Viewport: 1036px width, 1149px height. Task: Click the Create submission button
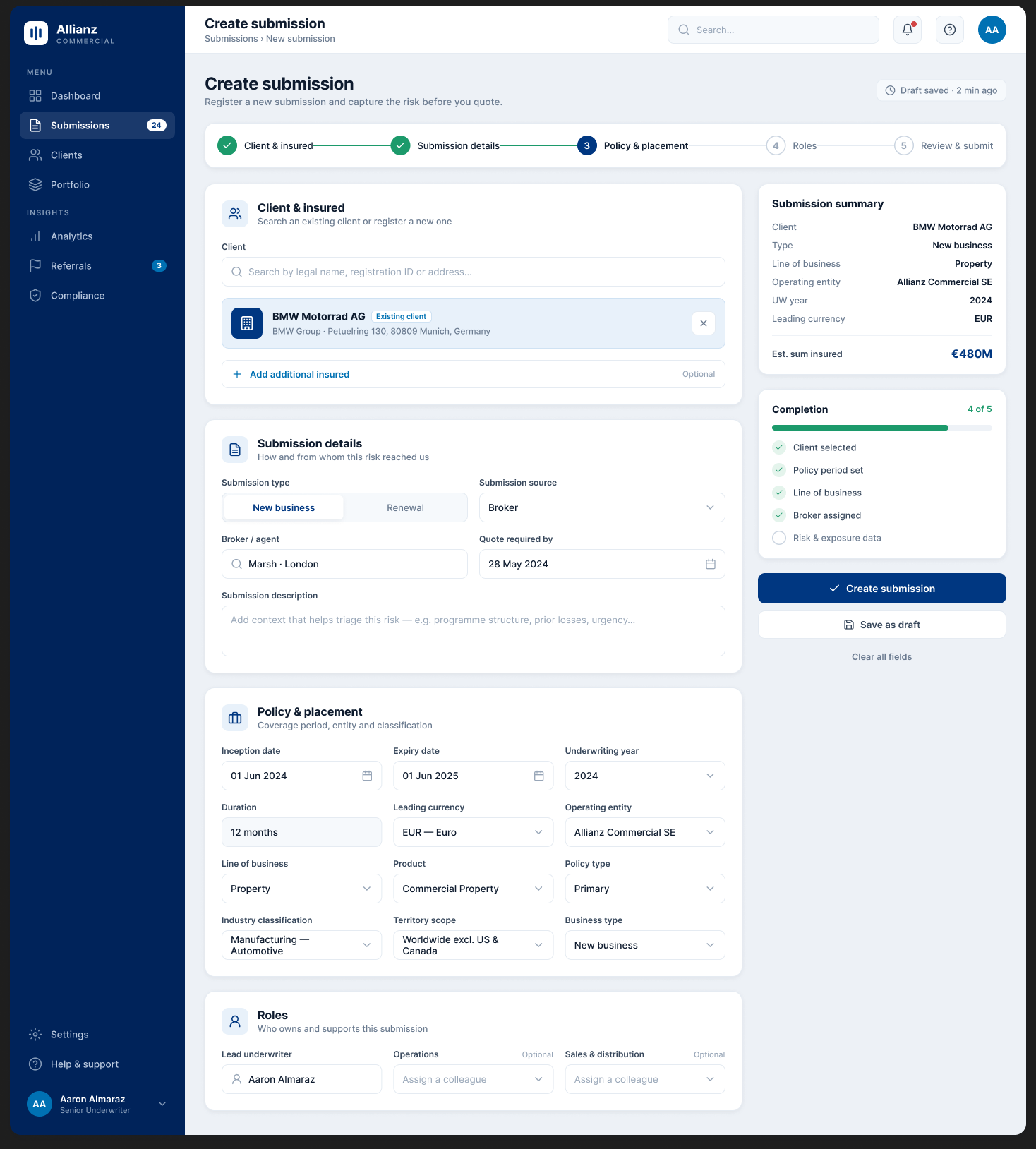tap(882, 589)
